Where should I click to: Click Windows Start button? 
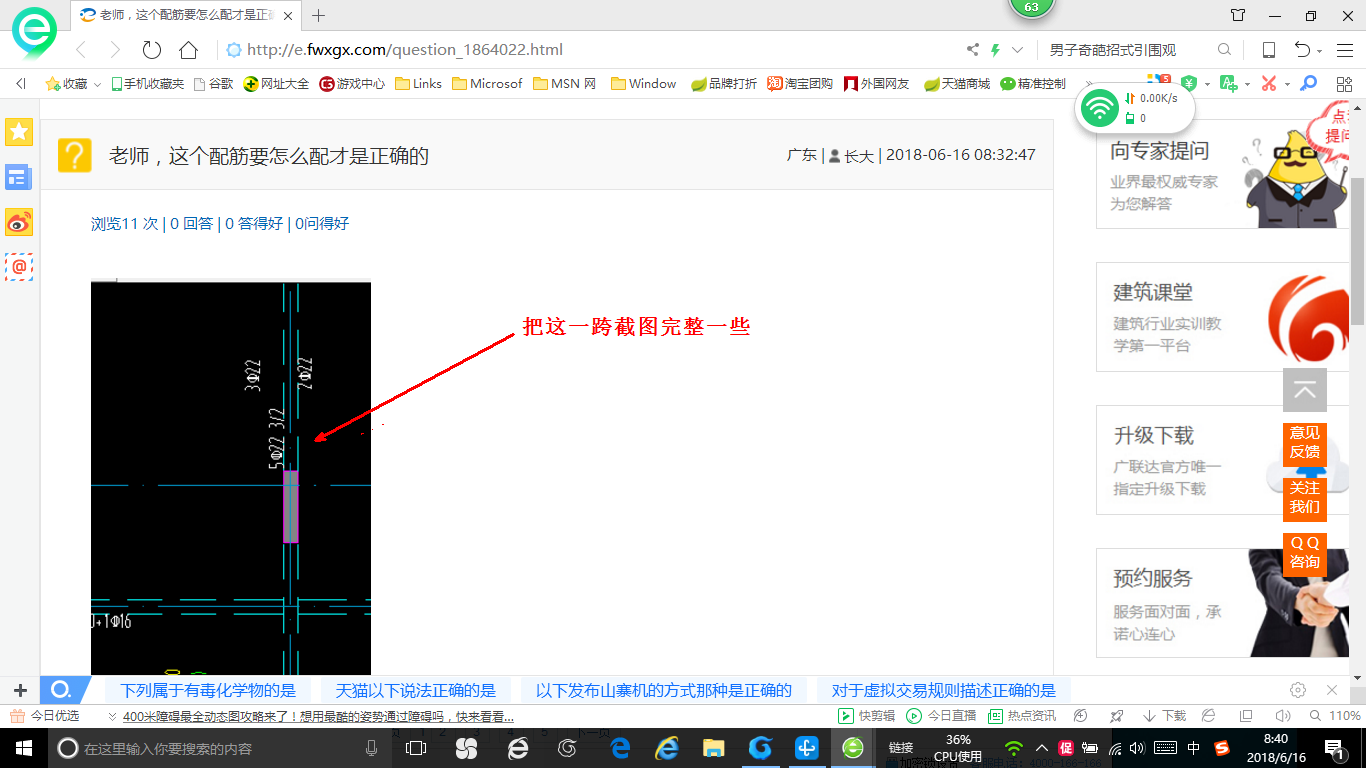tap(23, 748)
